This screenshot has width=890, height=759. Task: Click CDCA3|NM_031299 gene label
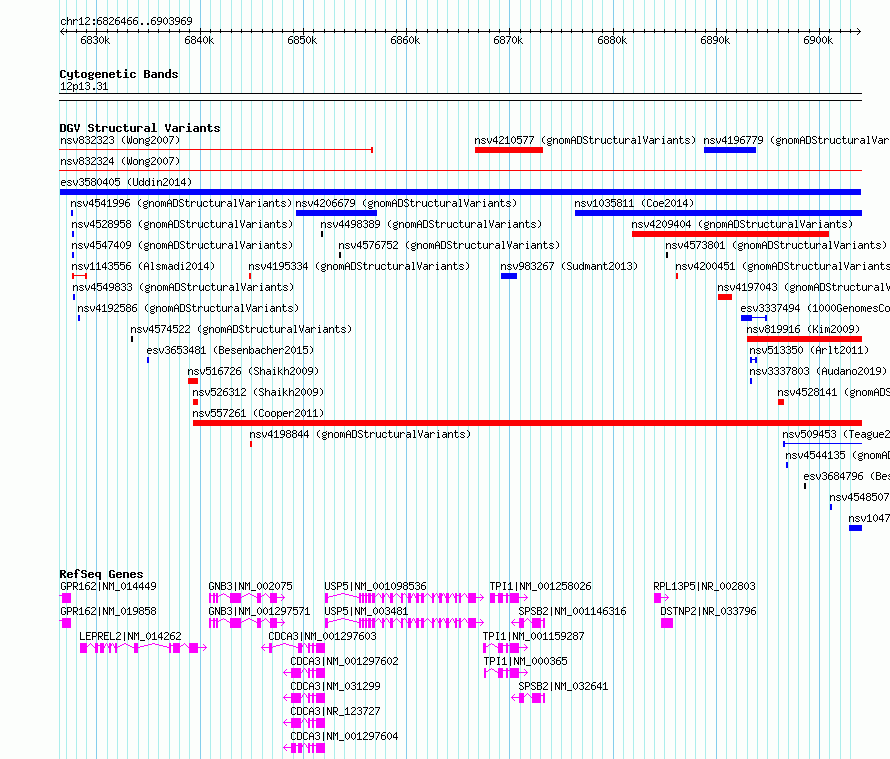335,686
